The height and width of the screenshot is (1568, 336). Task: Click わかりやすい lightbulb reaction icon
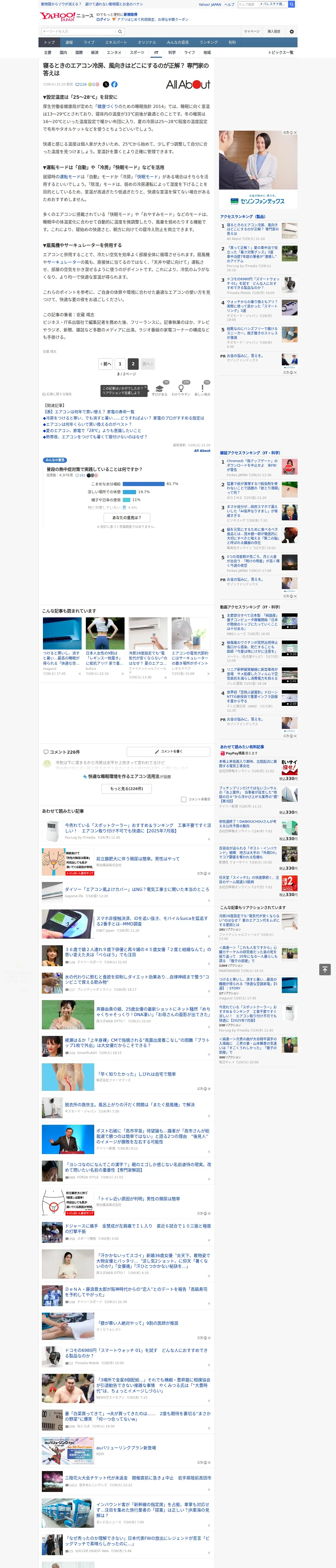181,388
